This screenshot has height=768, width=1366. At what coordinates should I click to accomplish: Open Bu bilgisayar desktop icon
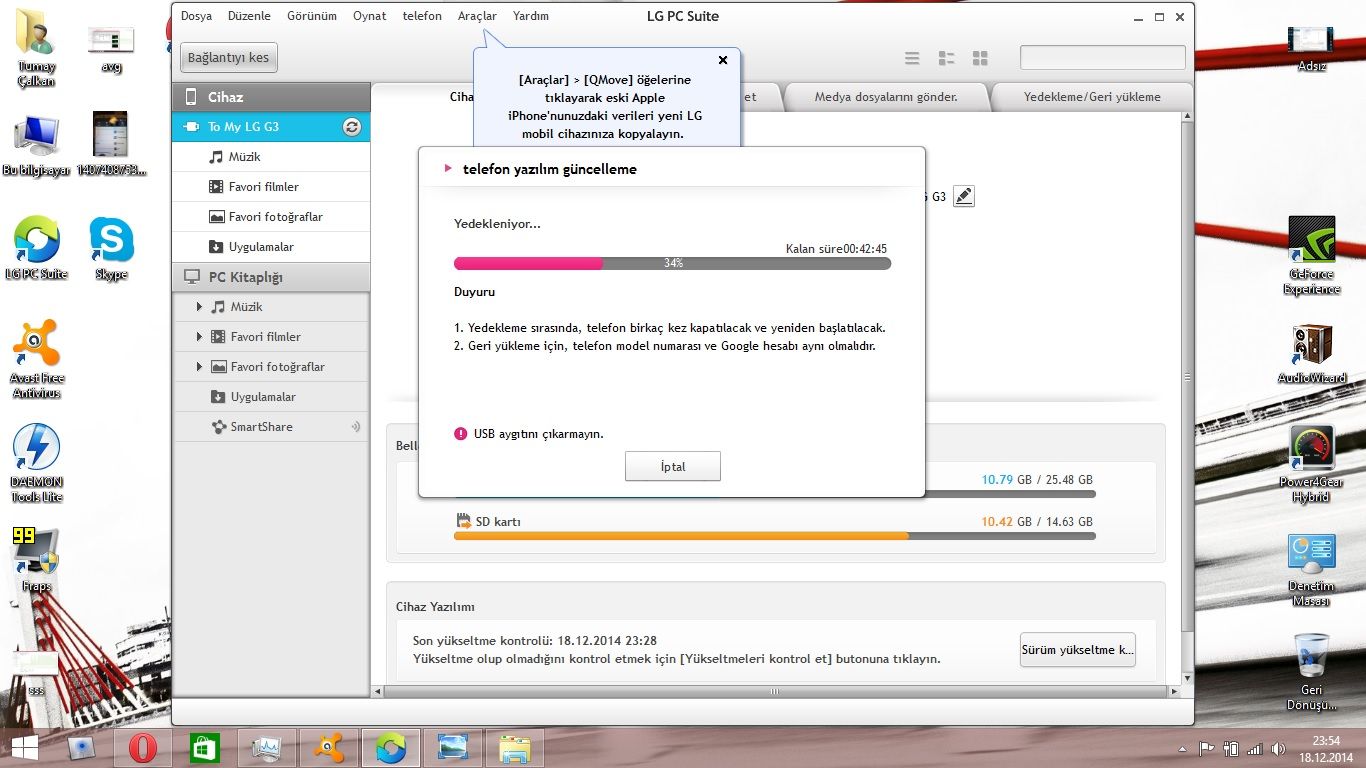pyautogui.click(x=37, y=146)
